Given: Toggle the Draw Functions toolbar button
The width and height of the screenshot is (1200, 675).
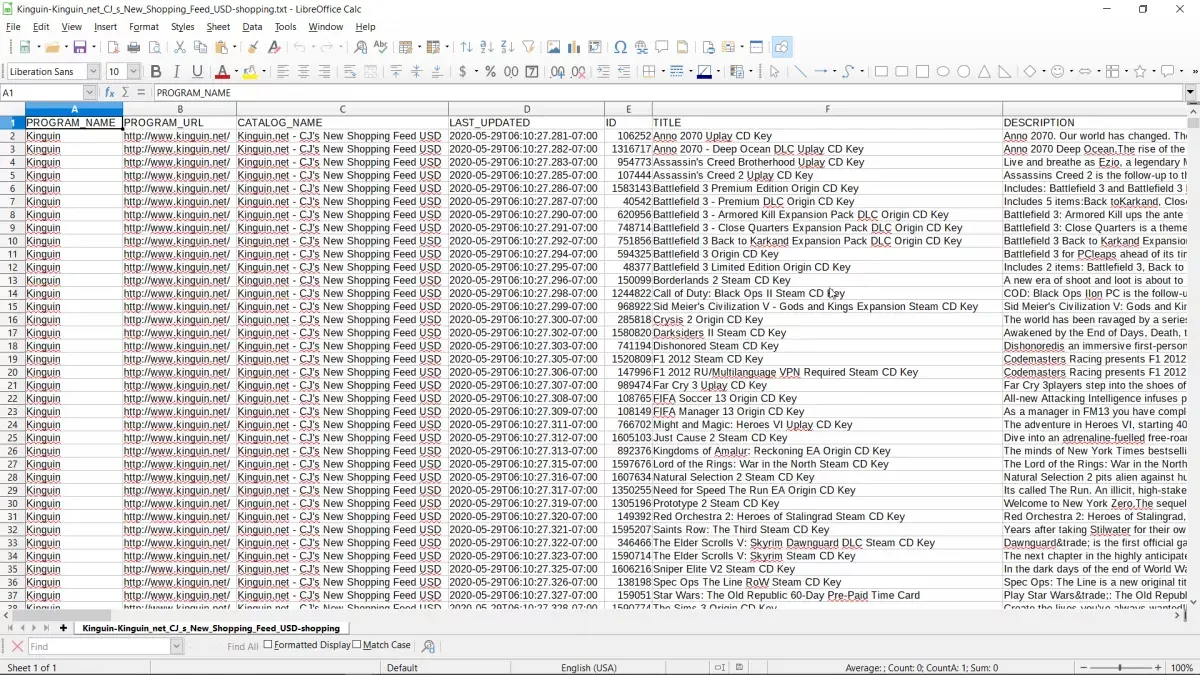Looking at the screenshot, I should click(x=781, y=47).
